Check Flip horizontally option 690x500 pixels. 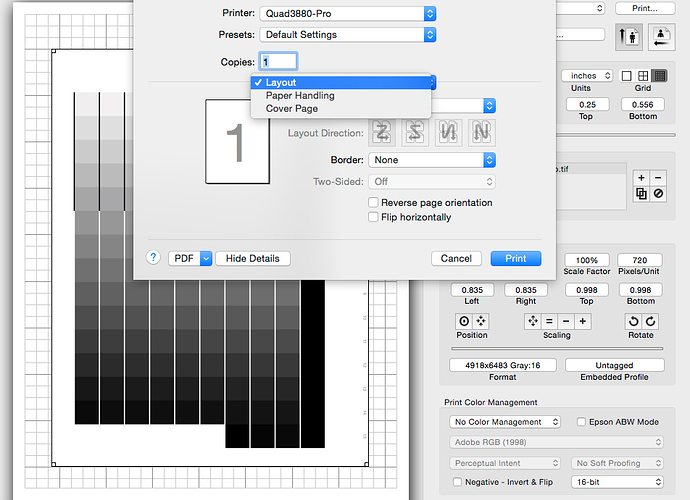pos(373,217)
